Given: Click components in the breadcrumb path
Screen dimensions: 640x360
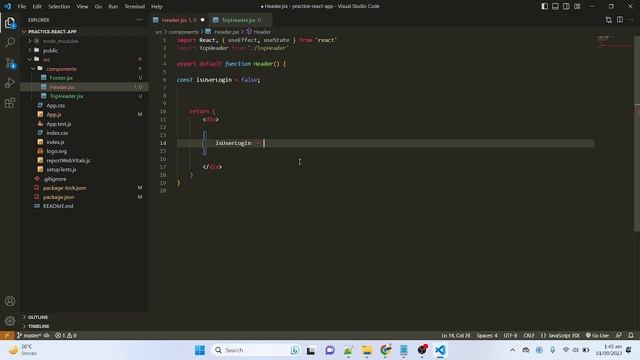Looking at the screenshot, I should (183, 32).
